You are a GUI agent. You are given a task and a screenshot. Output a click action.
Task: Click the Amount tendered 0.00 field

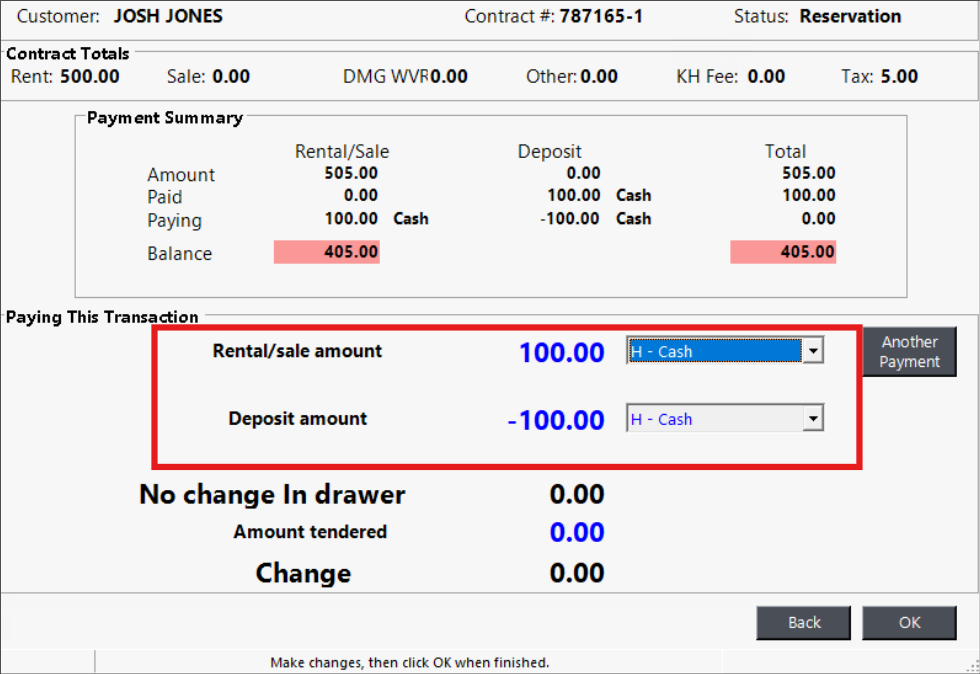click(577, 533)
